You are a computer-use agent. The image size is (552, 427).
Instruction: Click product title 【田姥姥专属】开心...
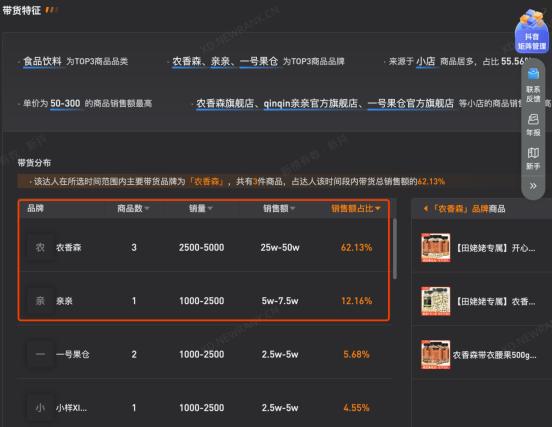pyautogui.click(x=496, y=248)
